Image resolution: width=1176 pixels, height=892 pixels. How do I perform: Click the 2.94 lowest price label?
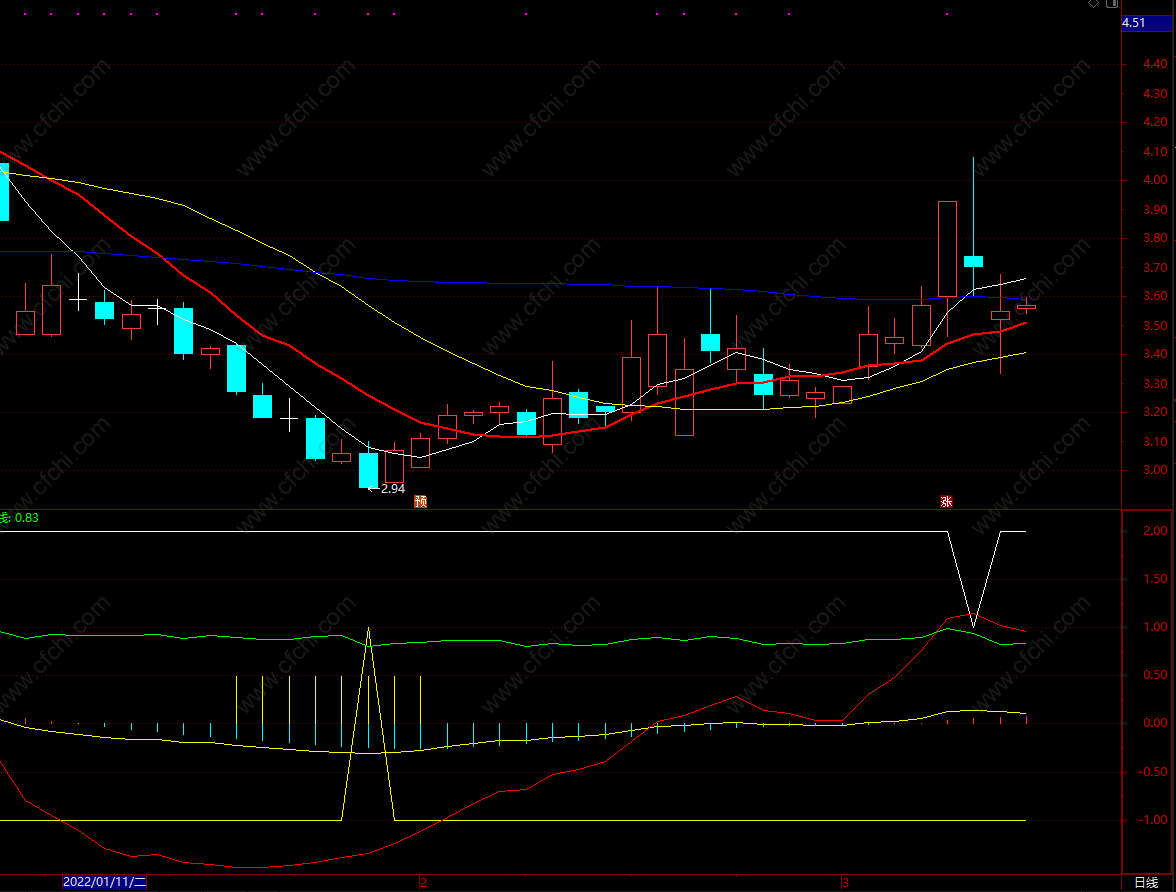coord(393,488)
